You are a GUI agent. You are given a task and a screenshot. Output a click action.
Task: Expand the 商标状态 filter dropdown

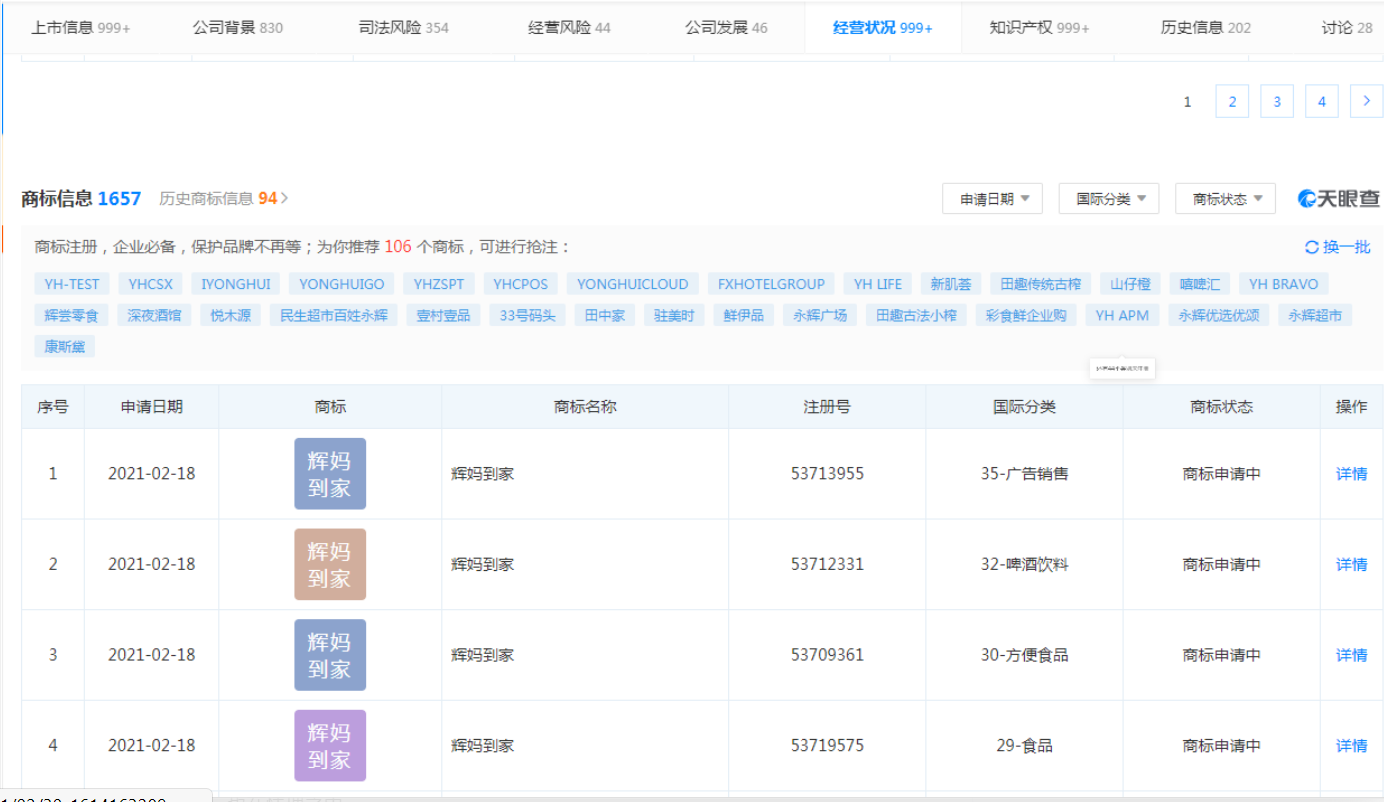1225,199
